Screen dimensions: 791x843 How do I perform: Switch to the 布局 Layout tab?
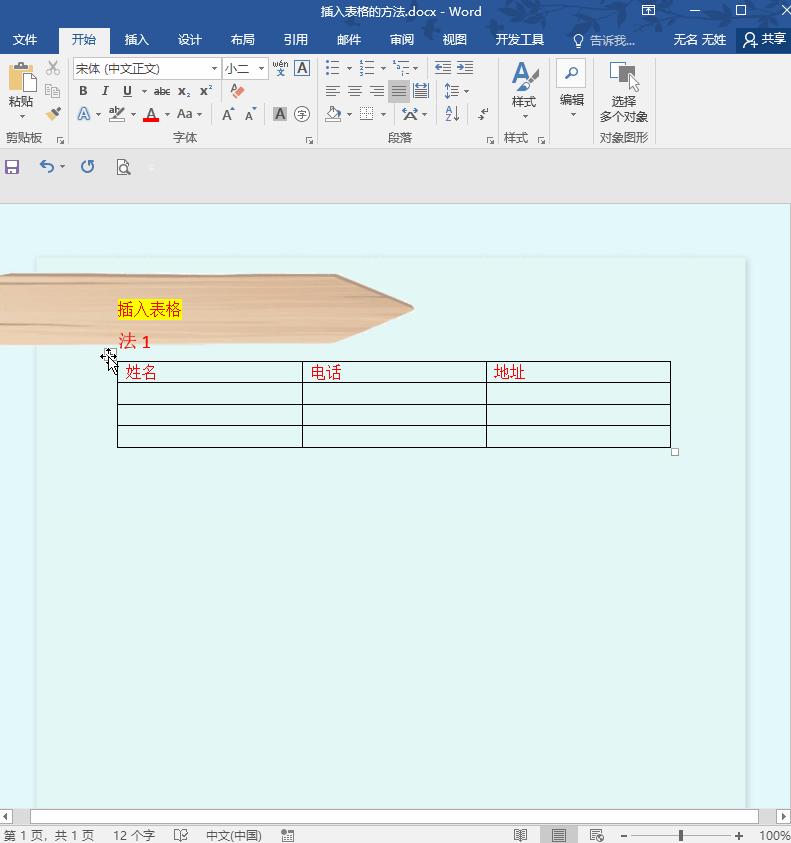pyautogui.click(x=243, y=40)
